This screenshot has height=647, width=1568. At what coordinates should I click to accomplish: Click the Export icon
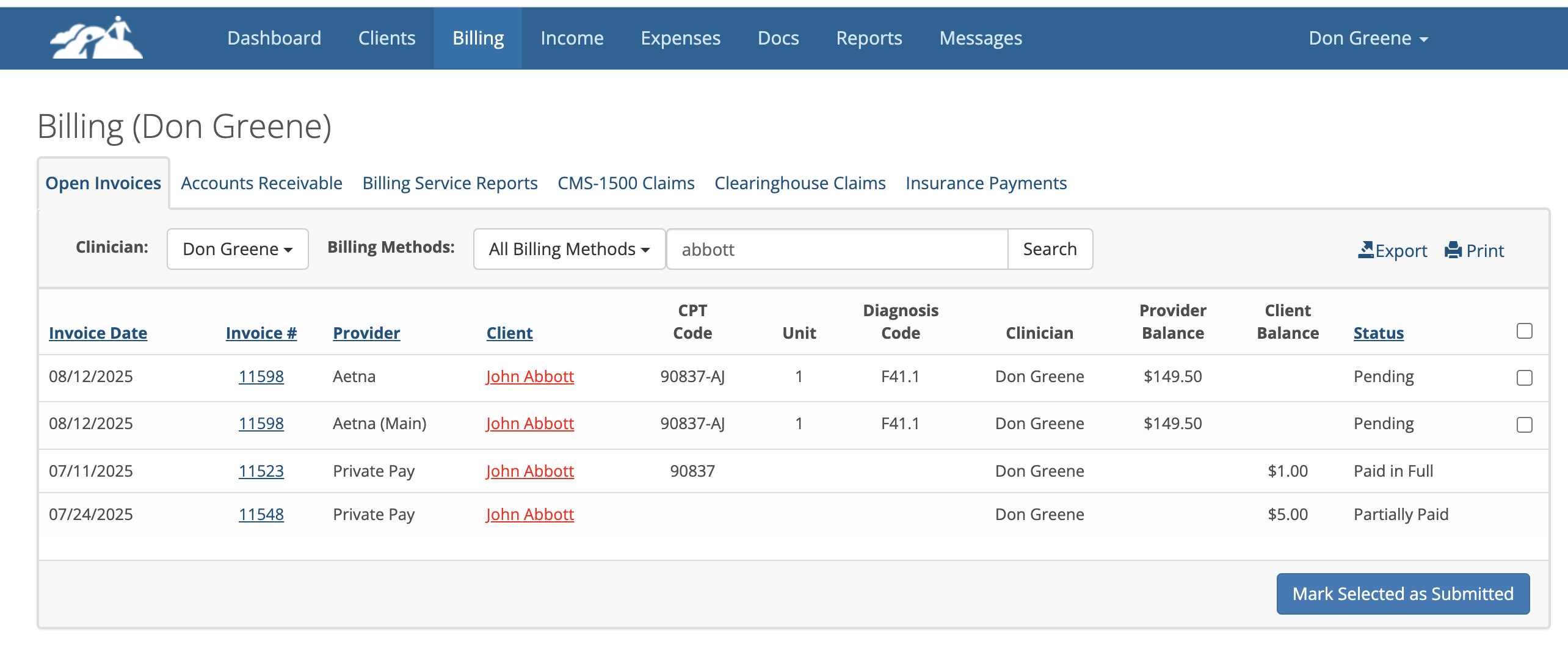(1366, 250)
